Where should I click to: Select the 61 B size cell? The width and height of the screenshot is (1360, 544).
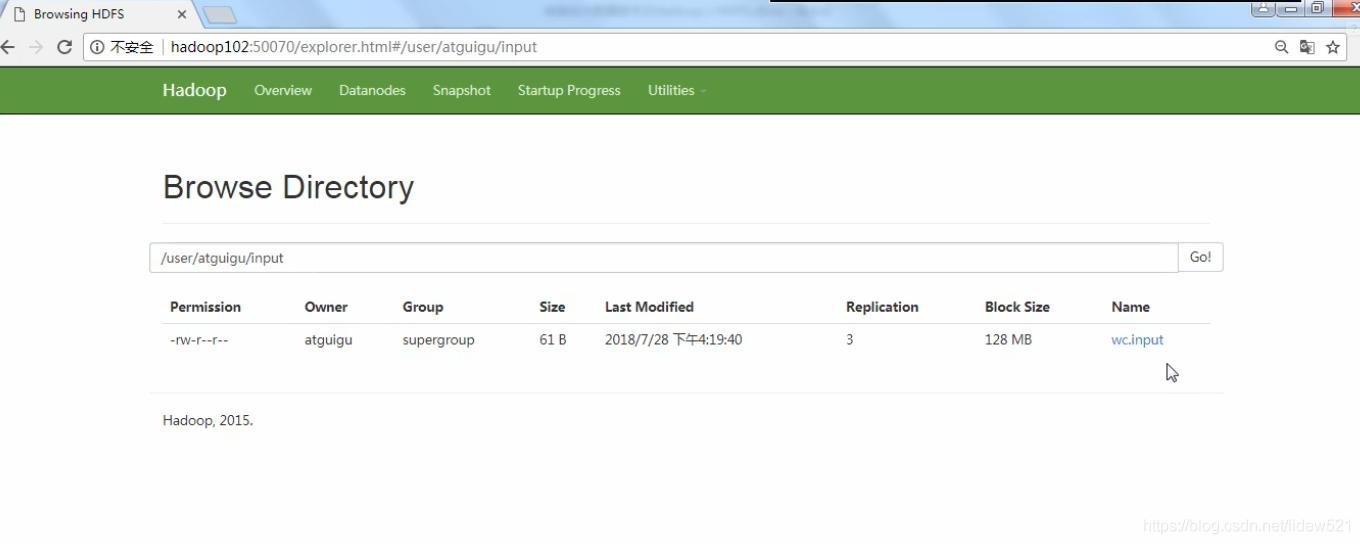[x=553, y=340]
